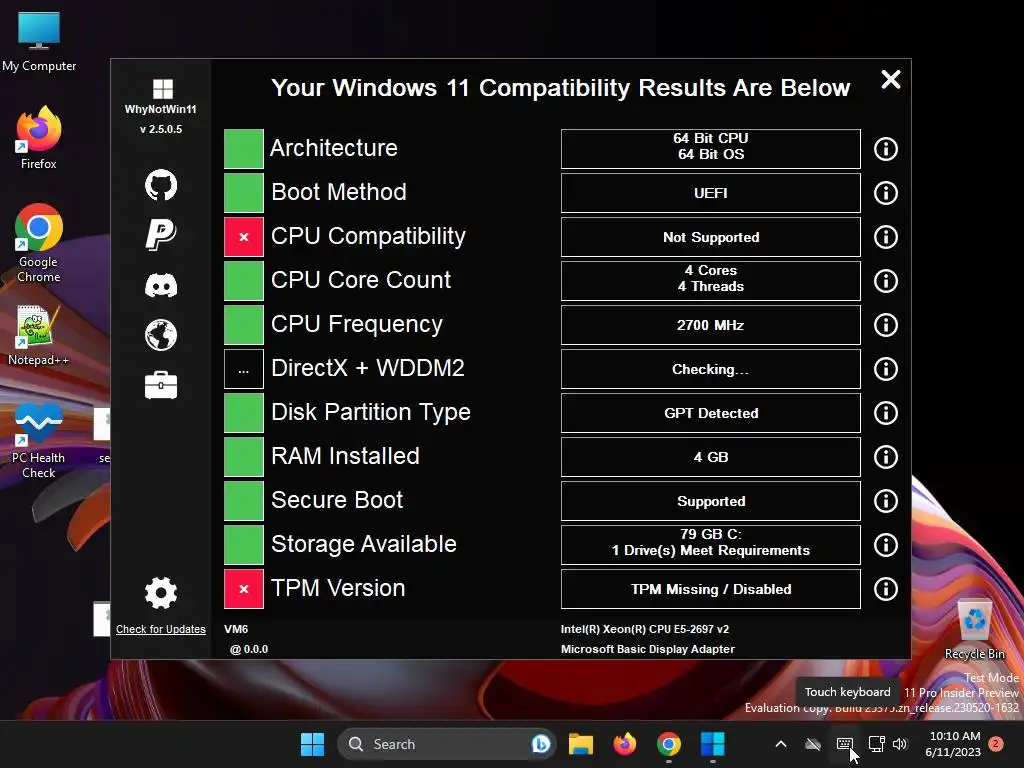Show info for Disk Partition Type
This screenshot has height=768, width=1024.
tap(886, 413)
